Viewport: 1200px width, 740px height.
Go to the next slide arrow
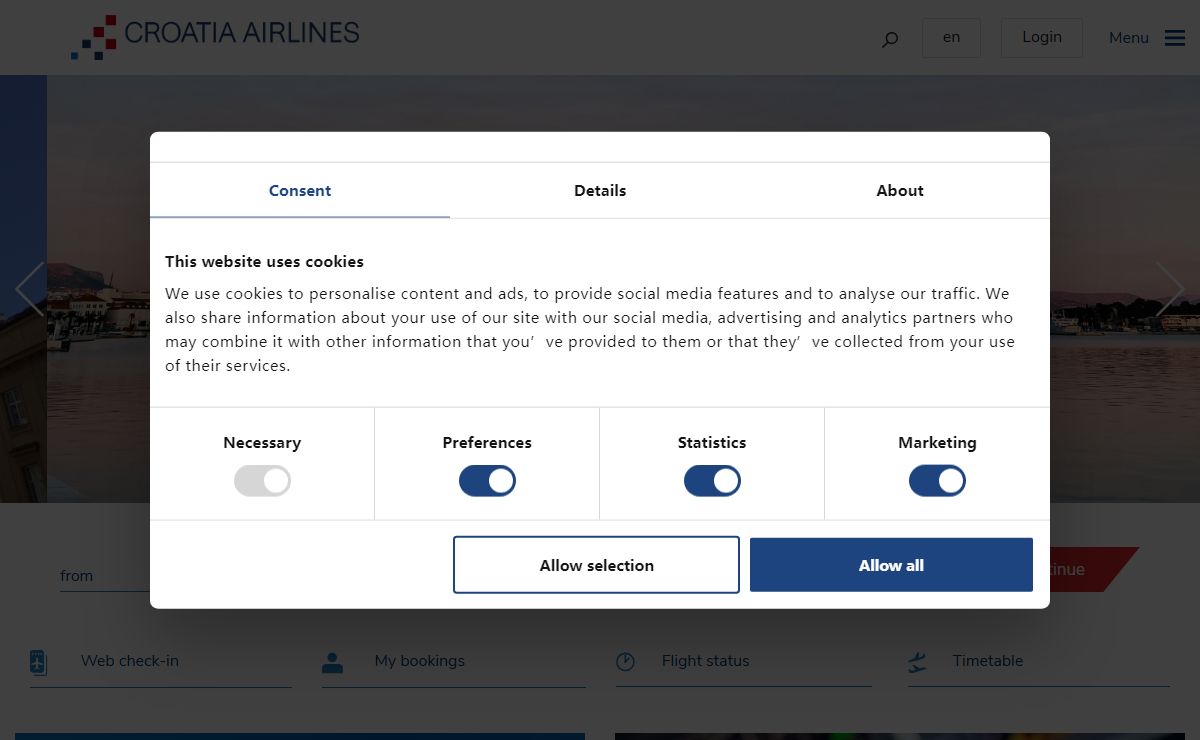coord(1170,289)
